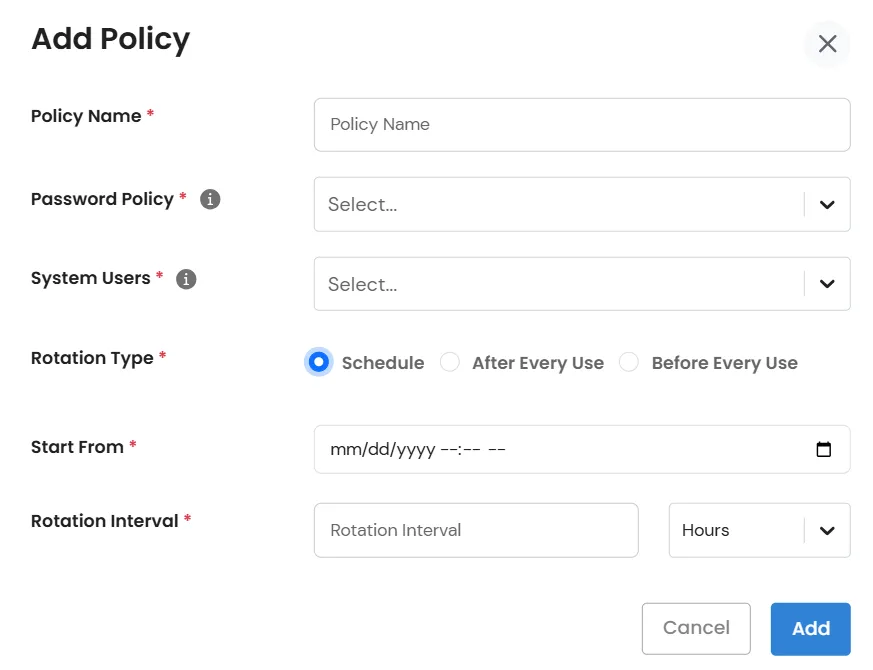Click the Rotation Type label
This screenshot has width=873, height=670.
click(x=92, y=358)
